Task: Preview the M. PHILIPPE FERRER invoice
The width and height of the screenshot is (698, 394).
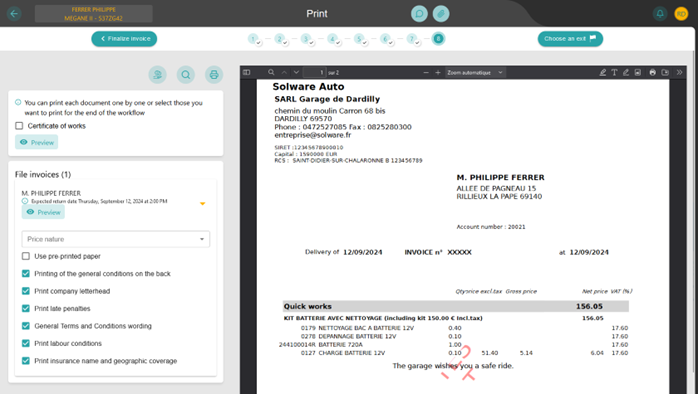Action: click(x=43, y=212)
